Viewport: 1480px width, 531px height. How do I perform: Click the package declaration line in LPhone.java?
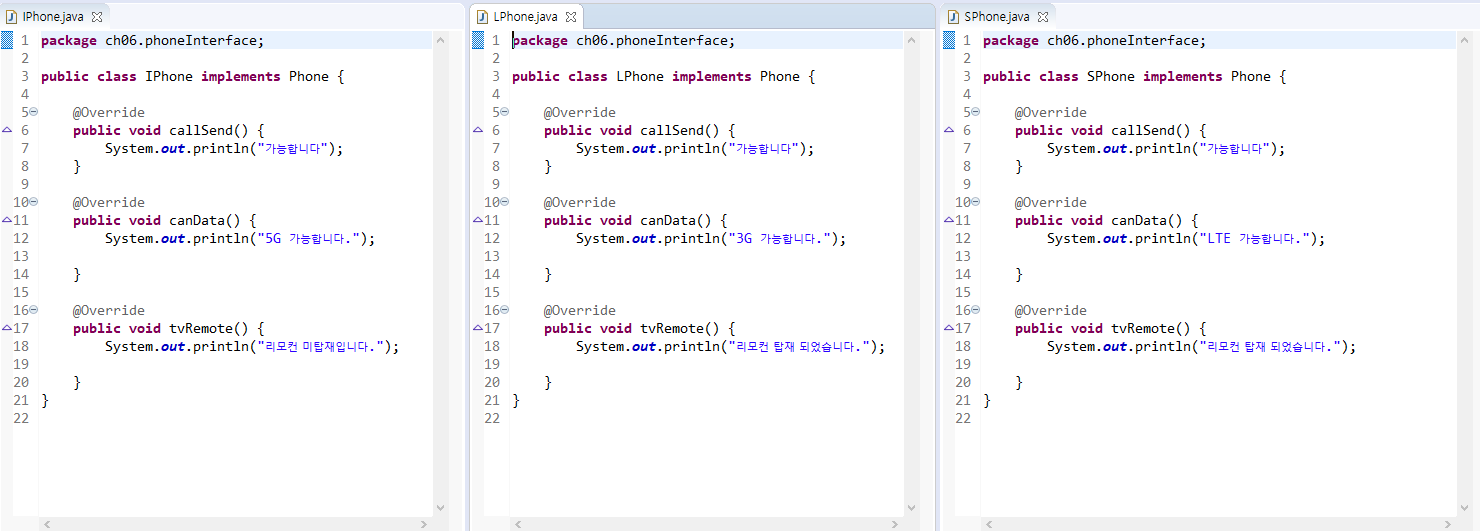(624, 40)
